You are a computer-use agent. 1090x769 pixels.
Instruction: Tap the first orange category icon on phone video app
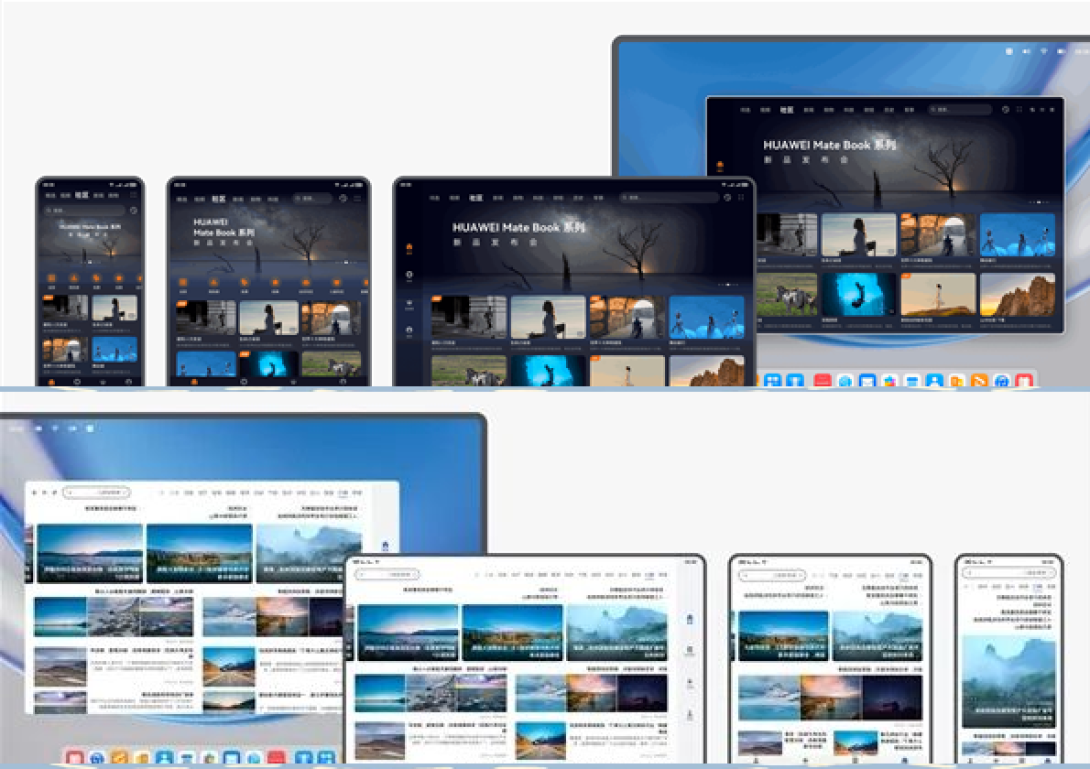49,279
